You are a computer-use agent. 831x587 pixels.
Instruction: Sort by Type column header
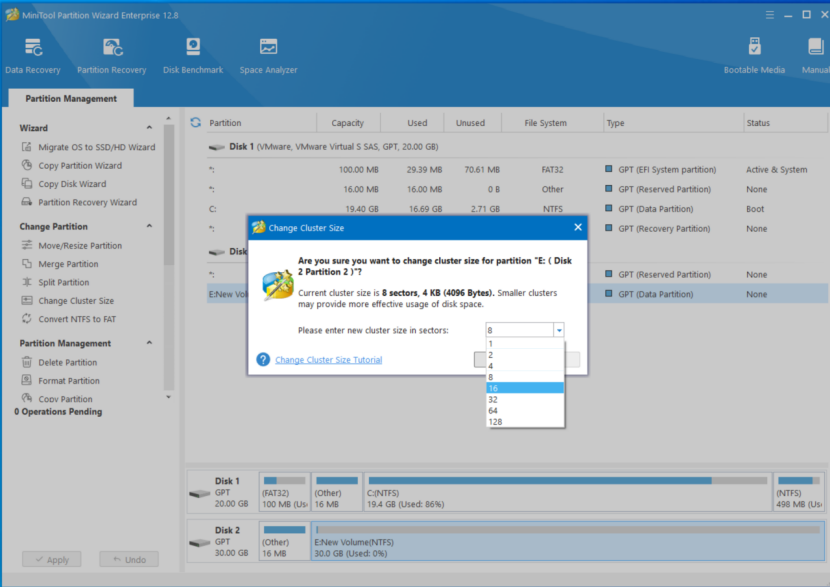tap(615, 123)
